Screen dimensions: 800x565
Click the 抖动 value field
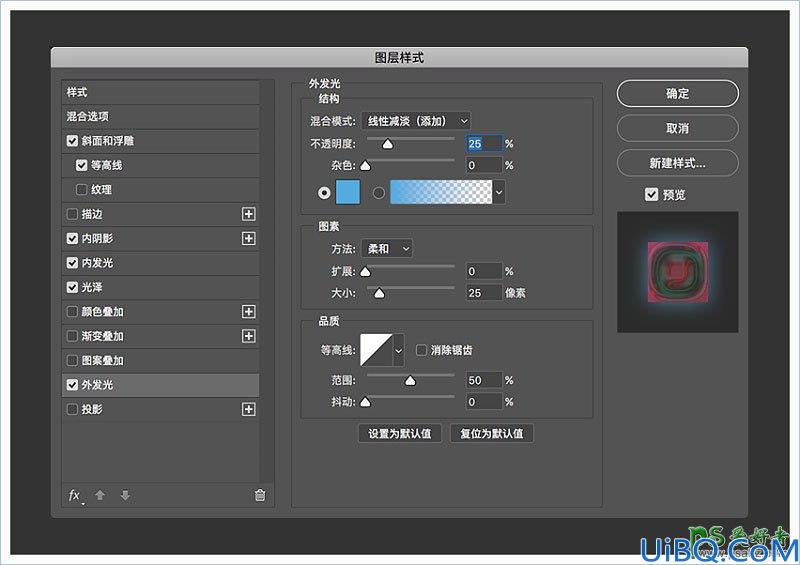[484, 402]
